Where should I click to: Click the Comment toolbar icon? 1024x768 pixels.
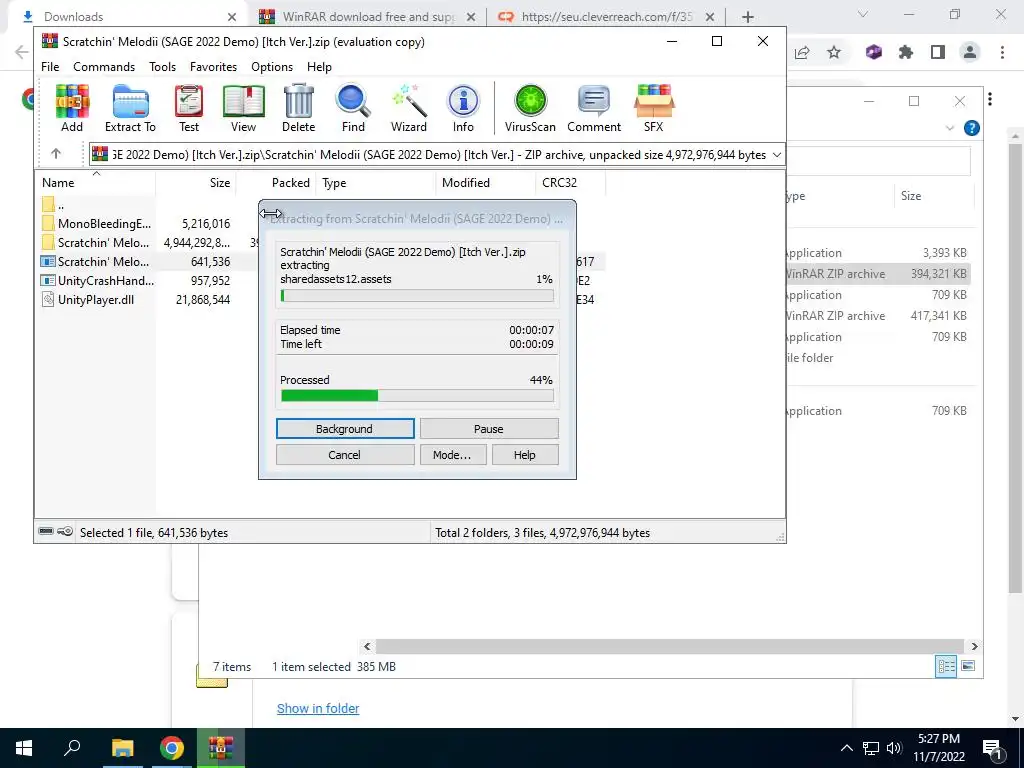[594, 108]
